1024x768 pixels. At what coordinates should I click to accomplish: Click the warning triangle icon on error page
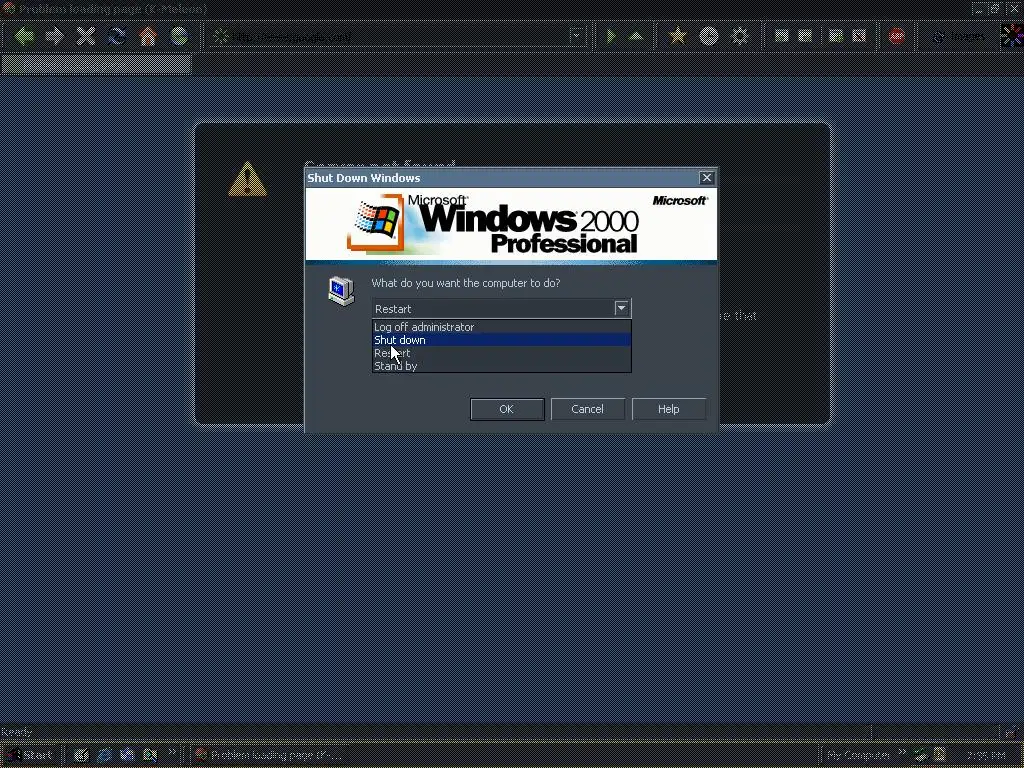point(248,179)
